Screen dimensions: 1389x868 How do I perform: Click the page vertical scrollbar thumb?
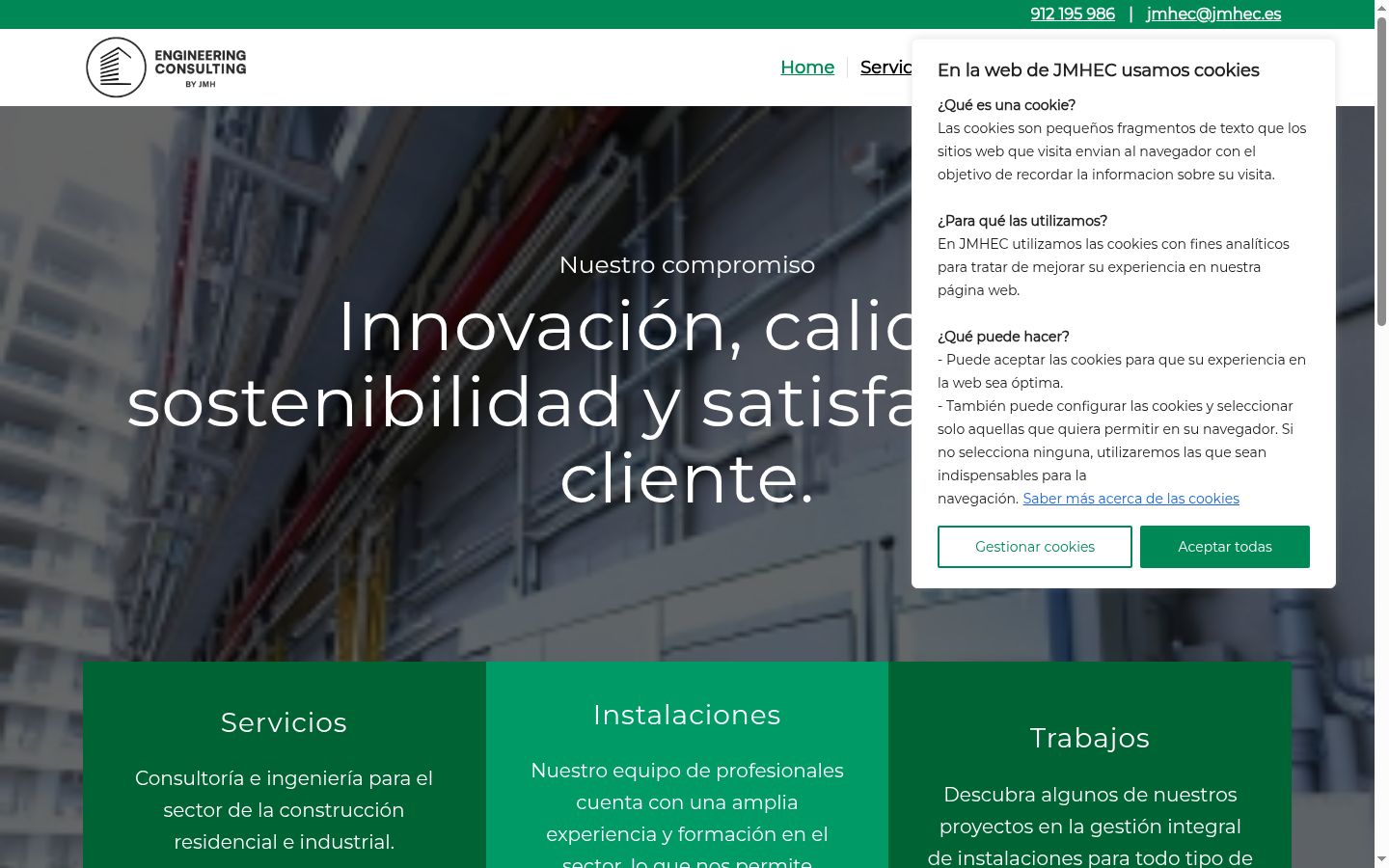[x=1381, y=172]
